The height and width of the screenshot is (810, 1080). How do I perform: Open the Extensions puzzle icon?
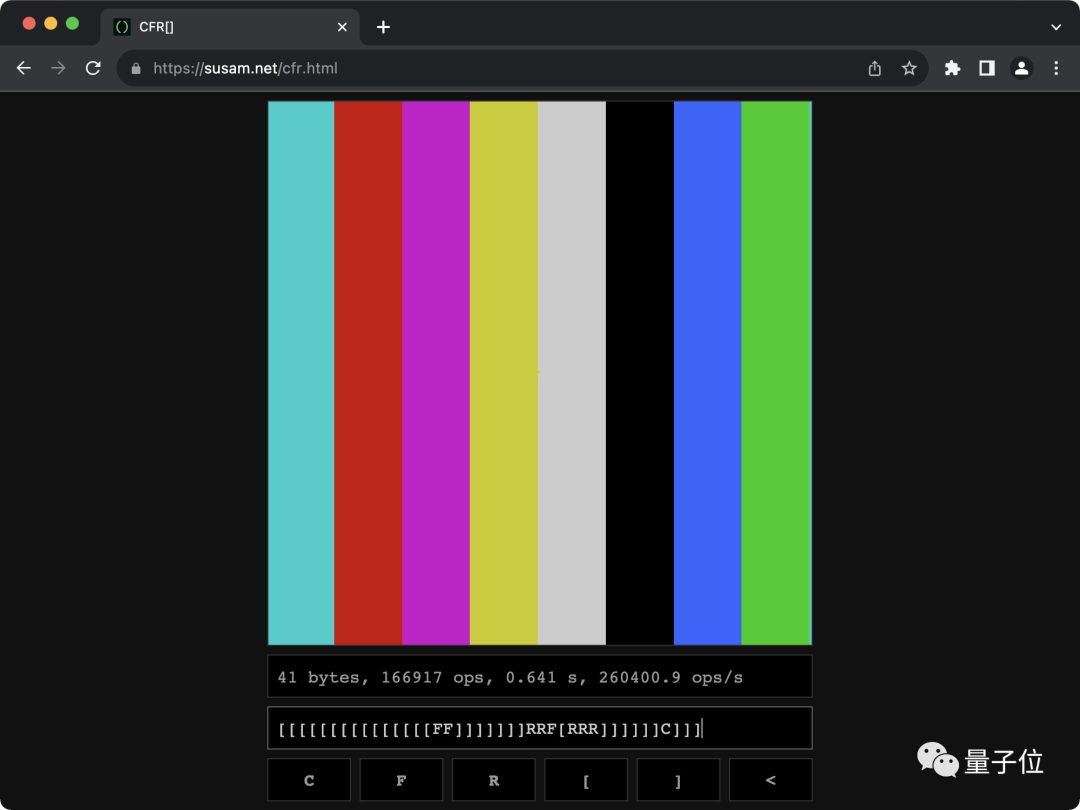tap(952, 68)
